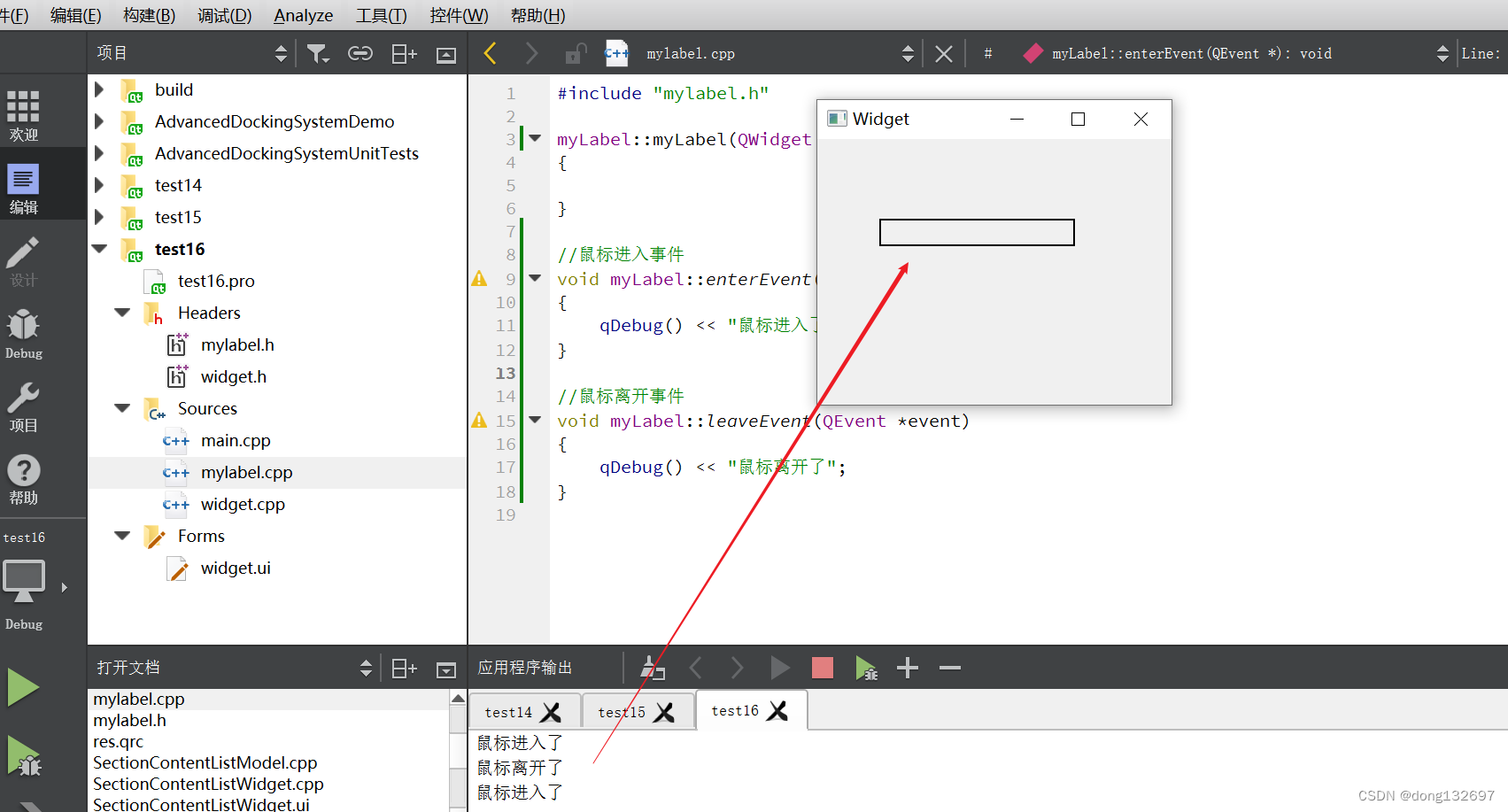Open test16.pro in the project tree
Image resolution: width=1508 pixels, height=812 pixels.
pos(216,281)
